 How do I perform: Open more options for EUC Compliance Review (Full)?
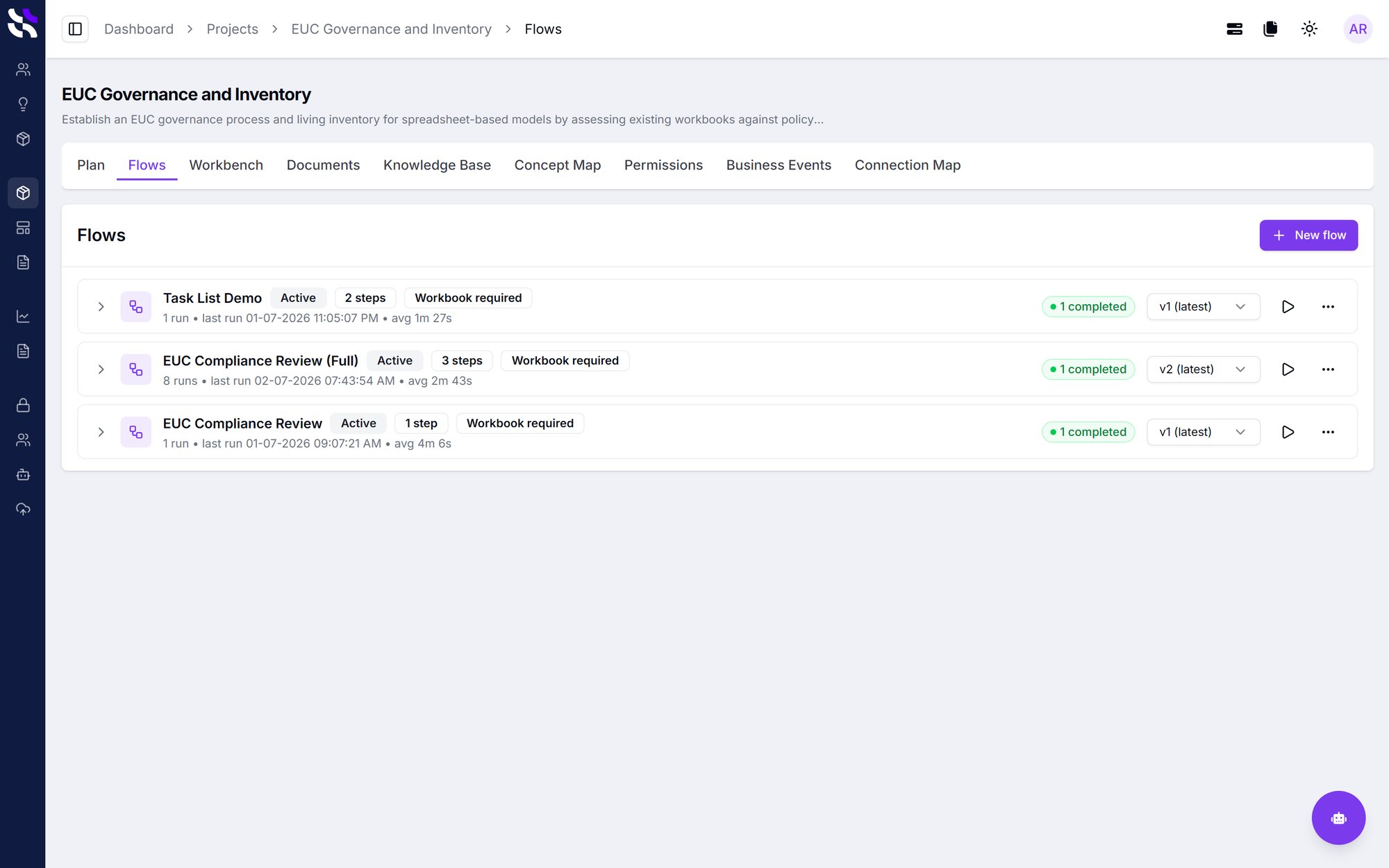1328,369
